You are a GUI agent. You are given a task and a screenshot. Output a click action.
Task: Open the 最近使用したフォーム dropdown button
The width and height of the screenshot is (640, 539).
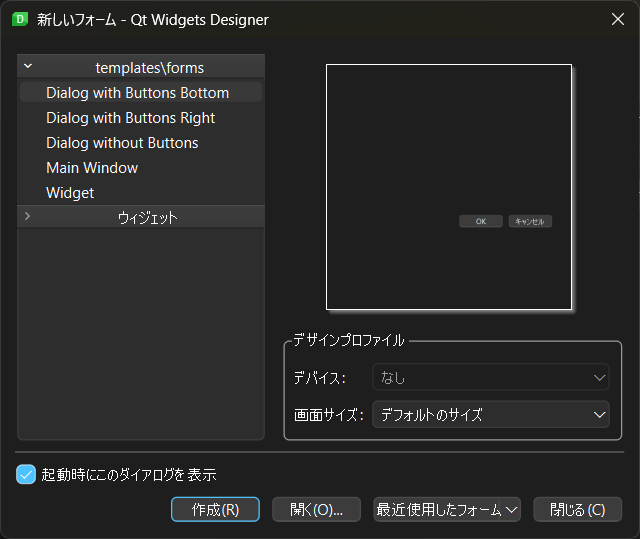click(x=446, y=509)
